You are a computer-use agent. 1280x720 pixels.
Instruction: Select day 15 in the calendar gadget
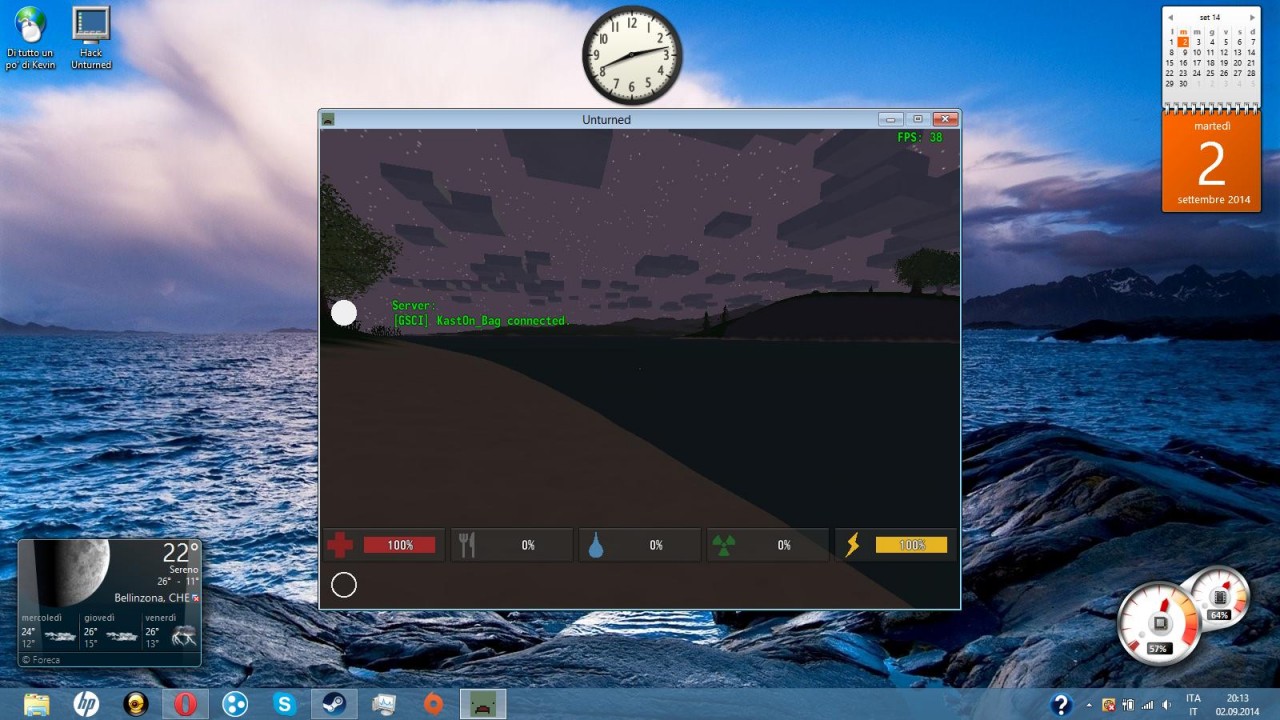tap(1170, 63)
